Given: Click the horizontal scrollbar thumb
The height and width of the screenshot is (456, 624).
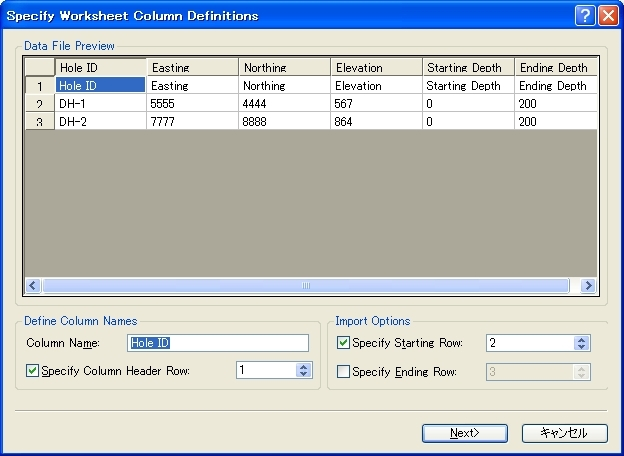Looking at the screenshot, I should click(x=306, y=285).
